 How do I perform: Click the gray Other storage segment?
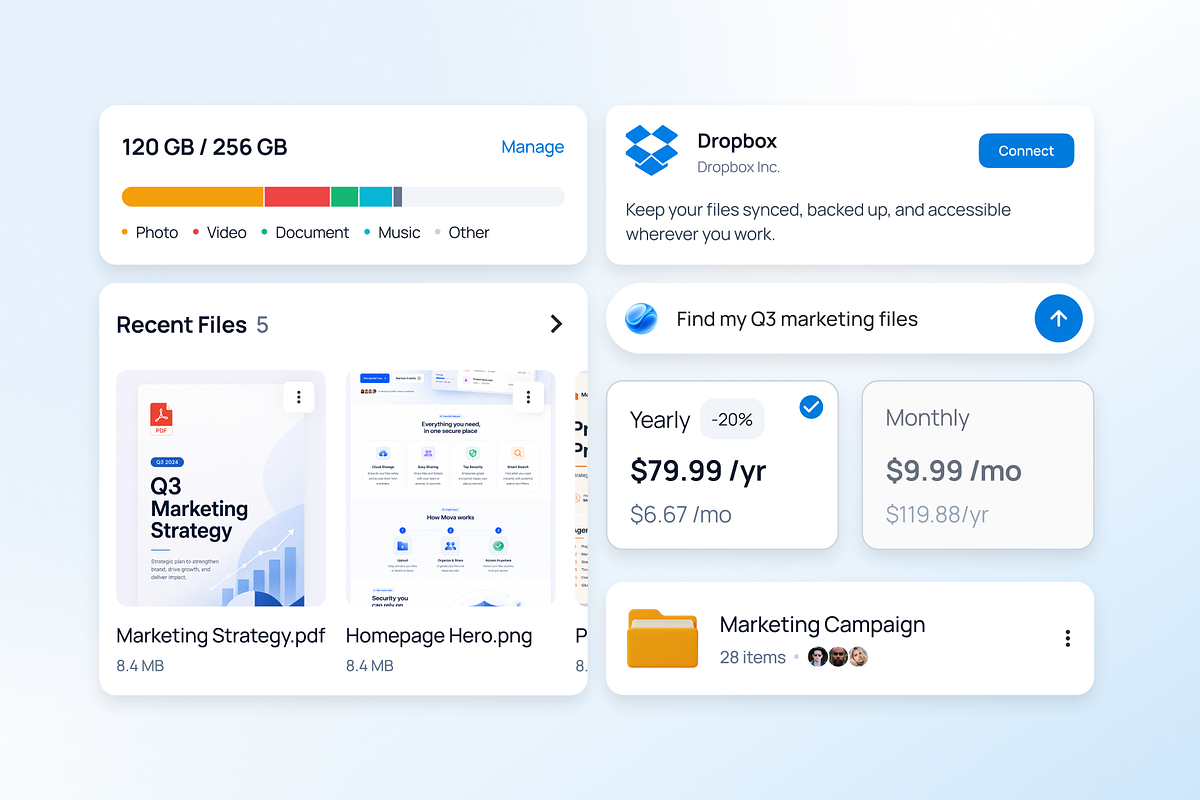coord(398,197)
